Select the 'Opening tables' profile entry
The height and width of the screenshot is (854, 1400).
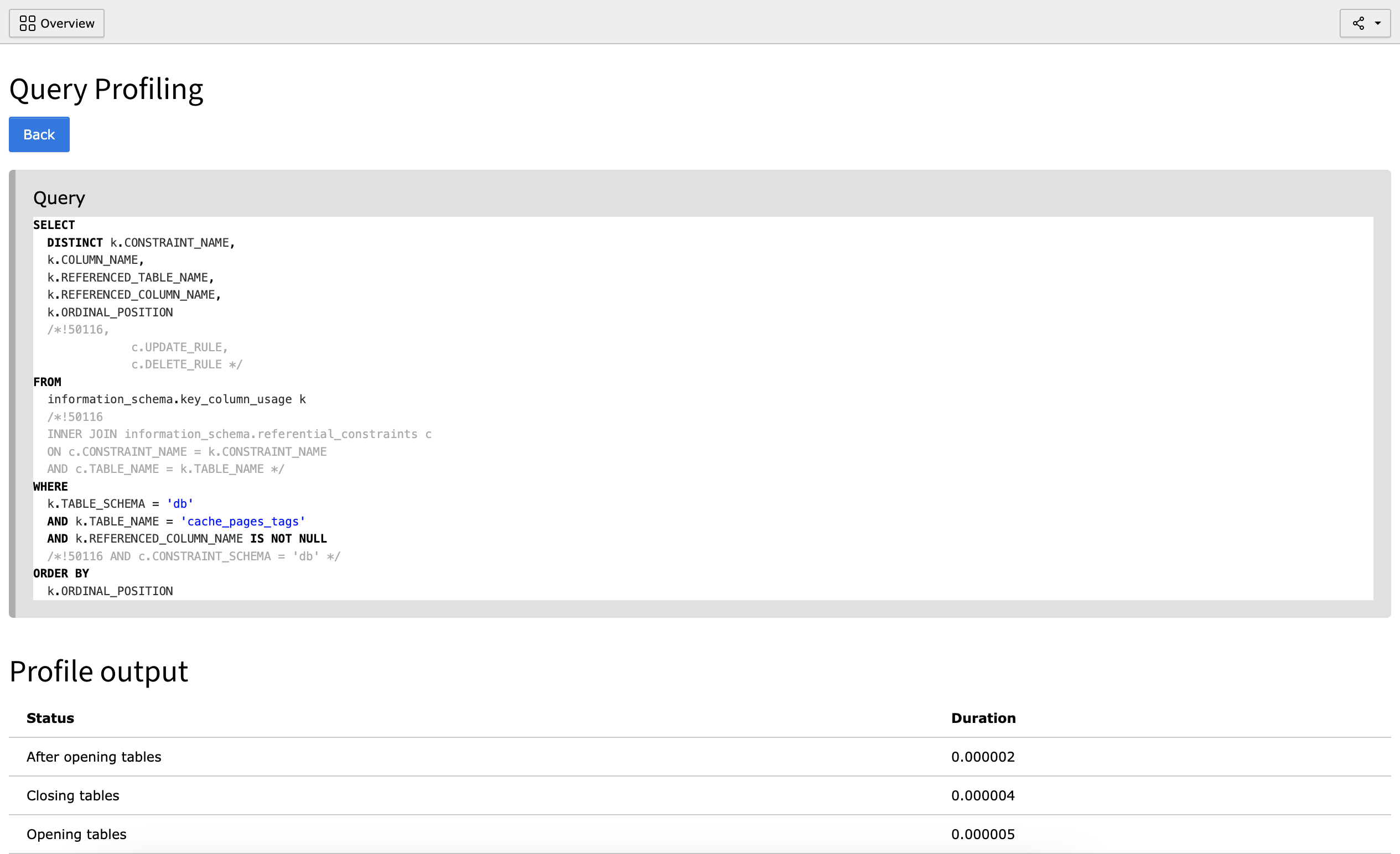tap(76, 834)
